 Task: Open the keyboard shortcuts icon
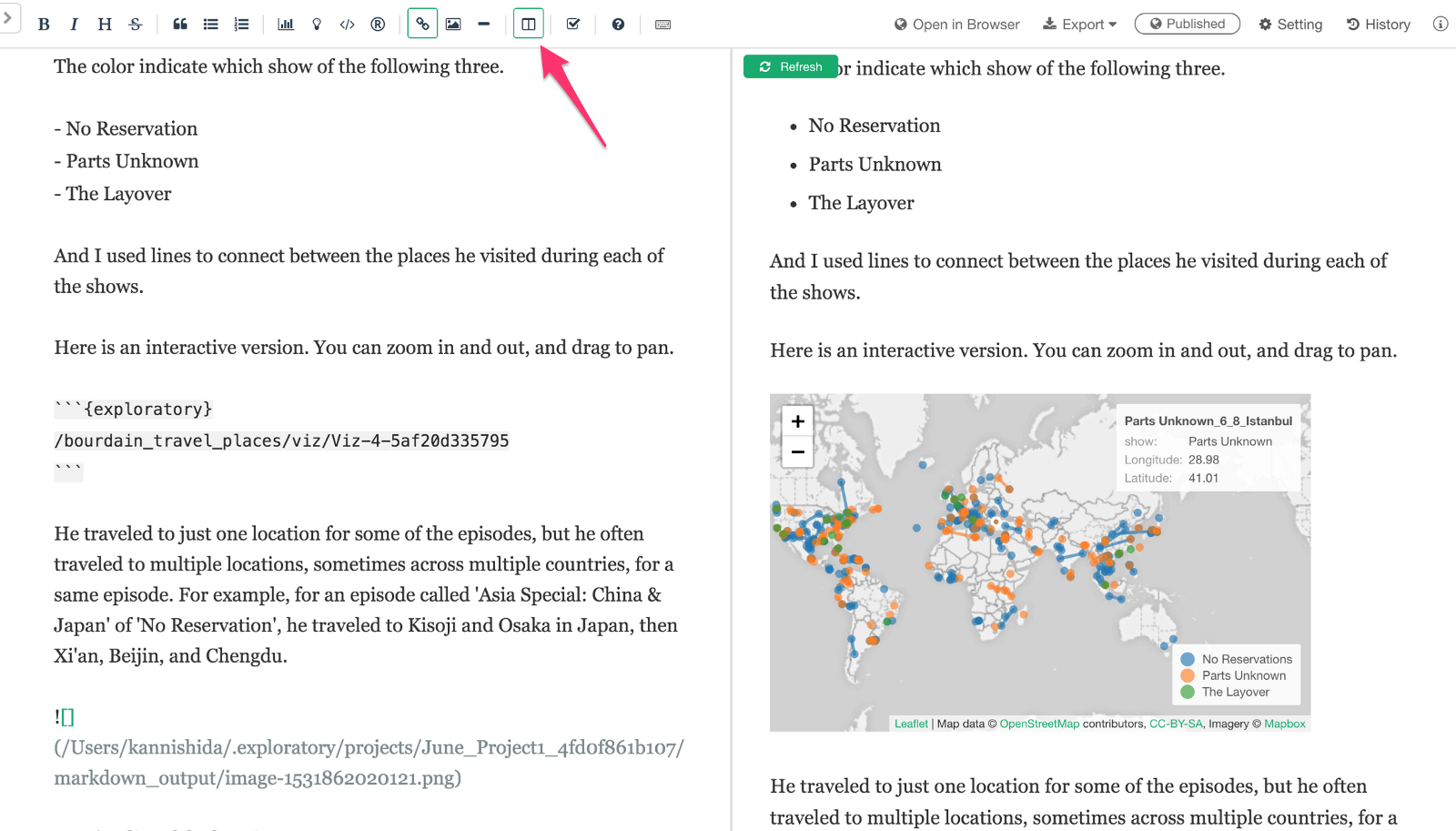[x=663, y=25]
